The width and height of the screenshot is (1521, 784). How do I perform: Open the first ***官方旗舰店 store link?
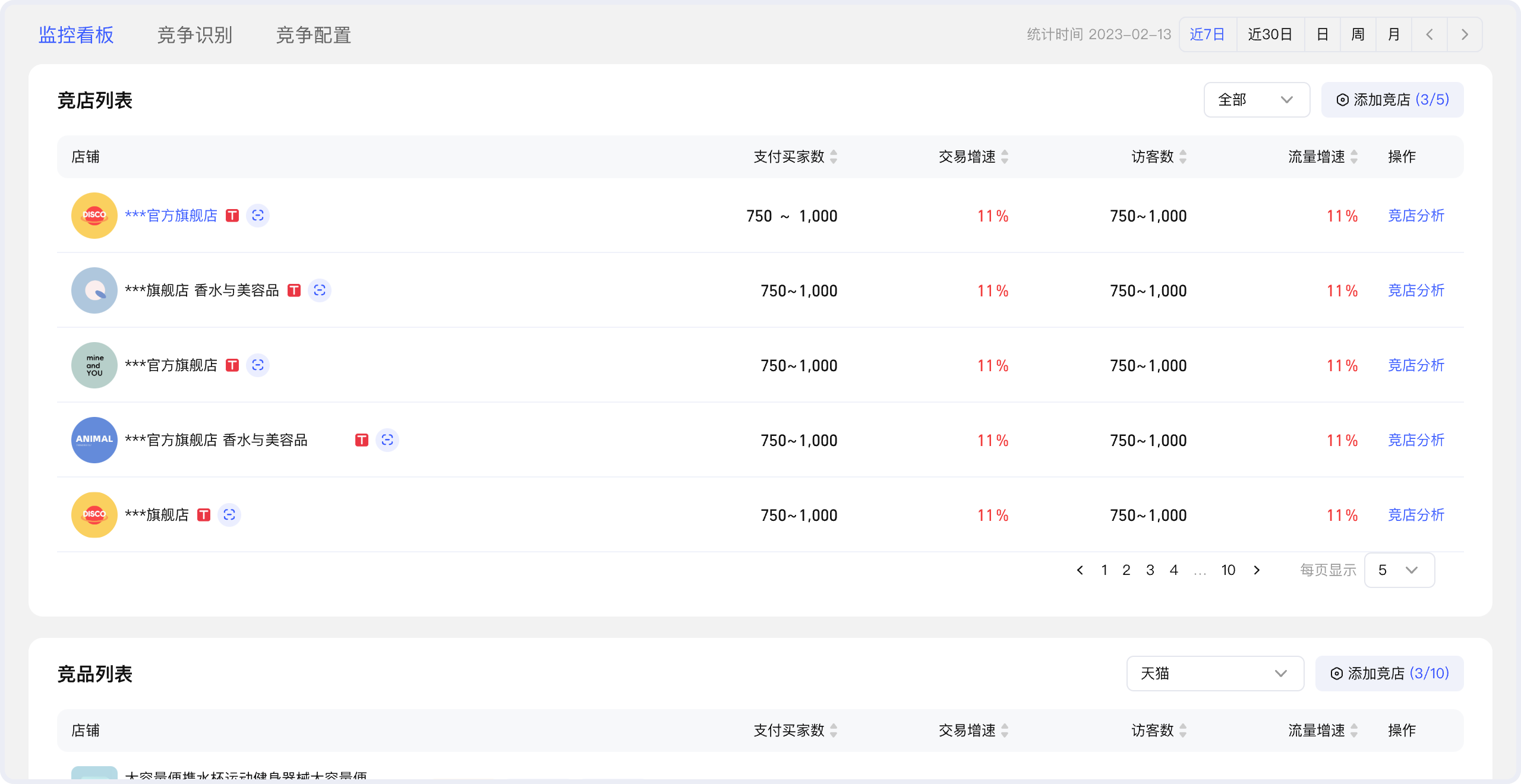171,216
